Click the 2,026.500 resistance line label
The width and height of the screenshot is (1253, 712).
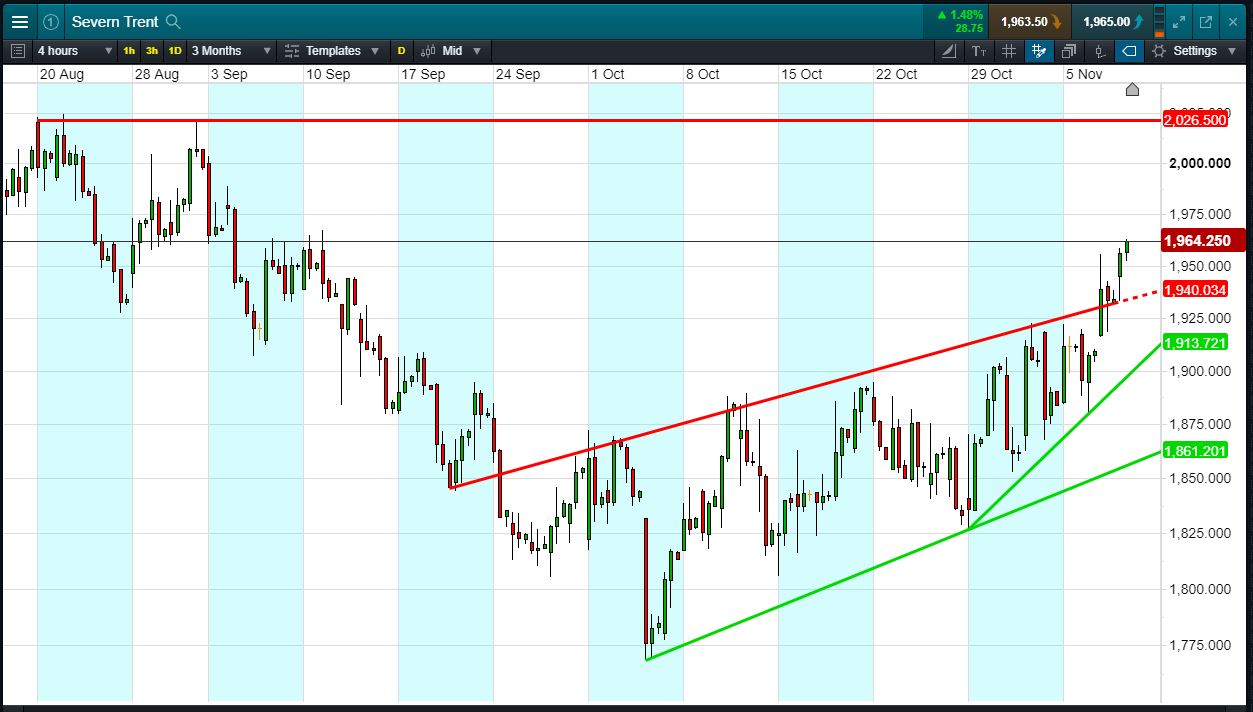1195,120
